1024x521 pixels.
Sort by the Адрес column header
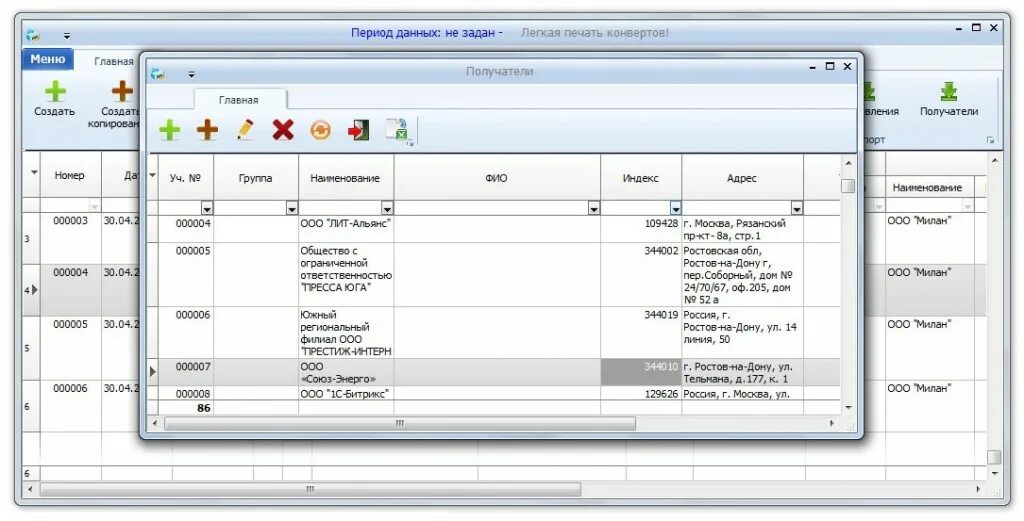[742, 178]
